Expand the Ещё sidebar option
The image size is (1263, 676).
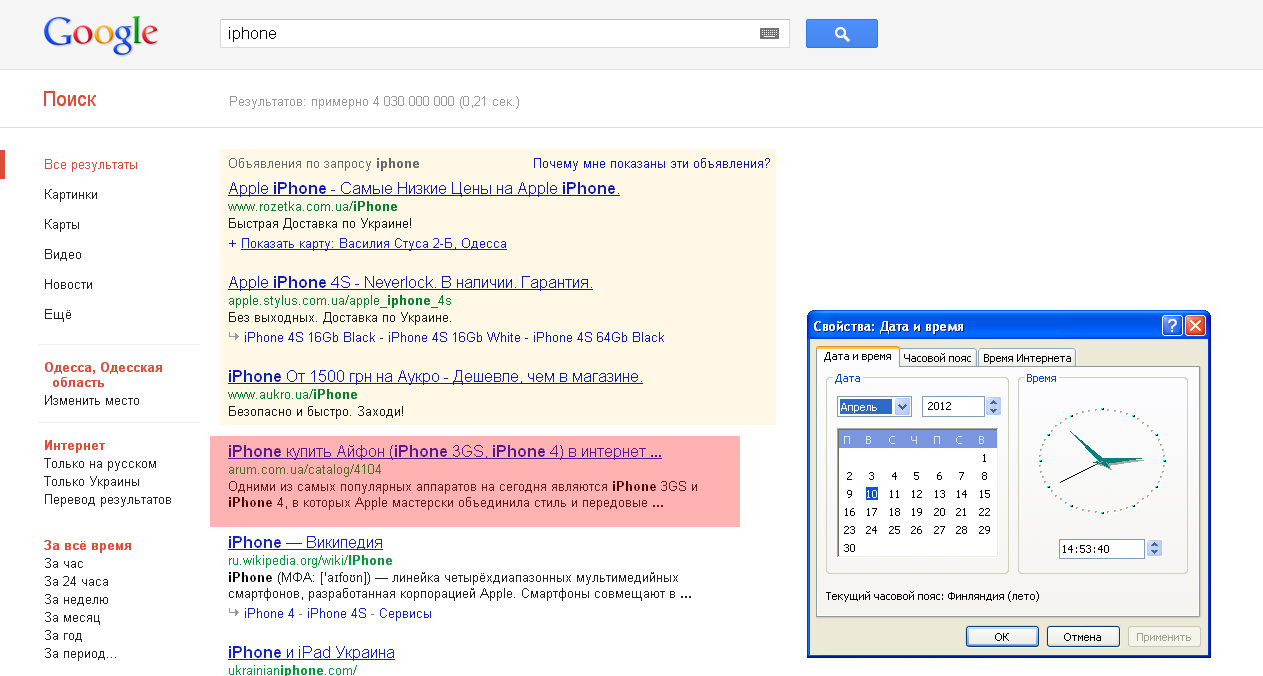click(x=58, y=315)
